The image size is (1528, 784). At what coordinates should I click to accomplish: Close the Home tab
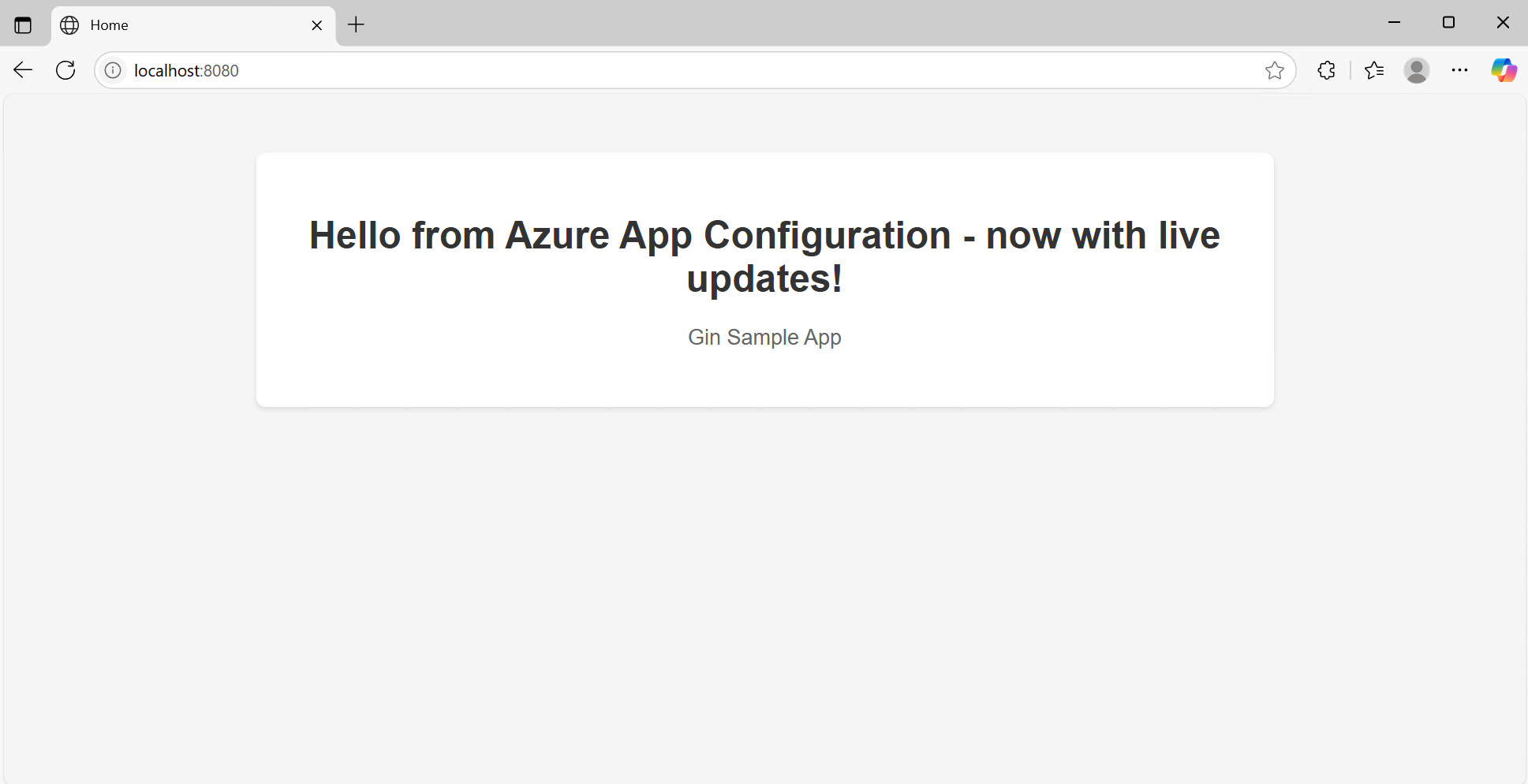point(317,25)
